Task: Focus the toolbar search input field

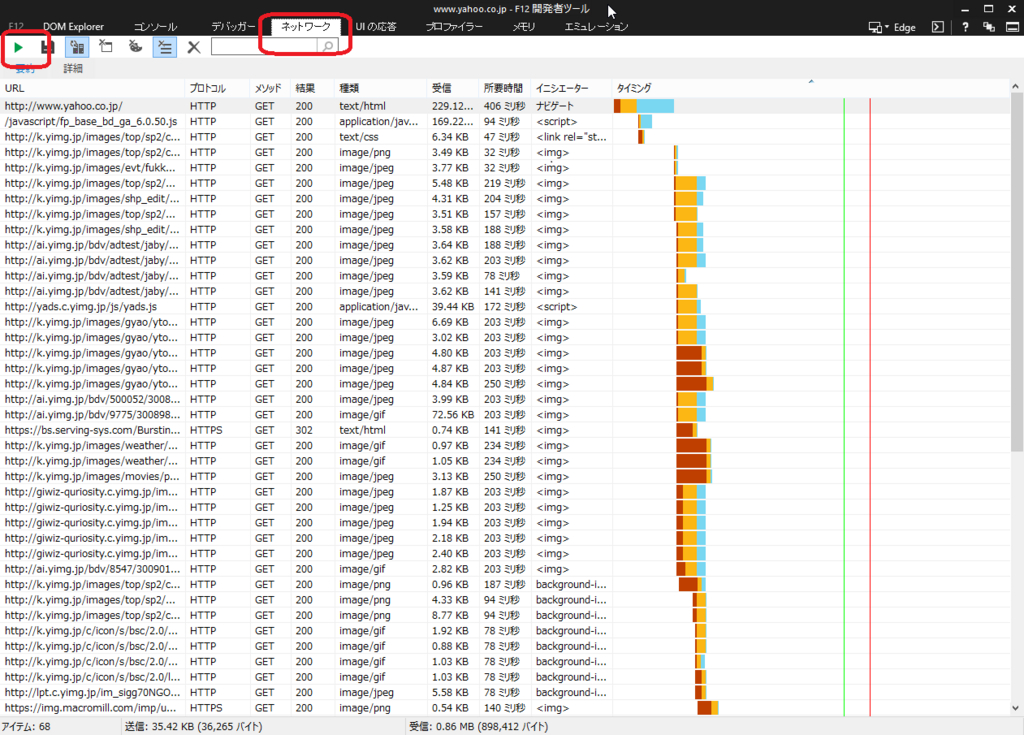Action: point(264,46)
